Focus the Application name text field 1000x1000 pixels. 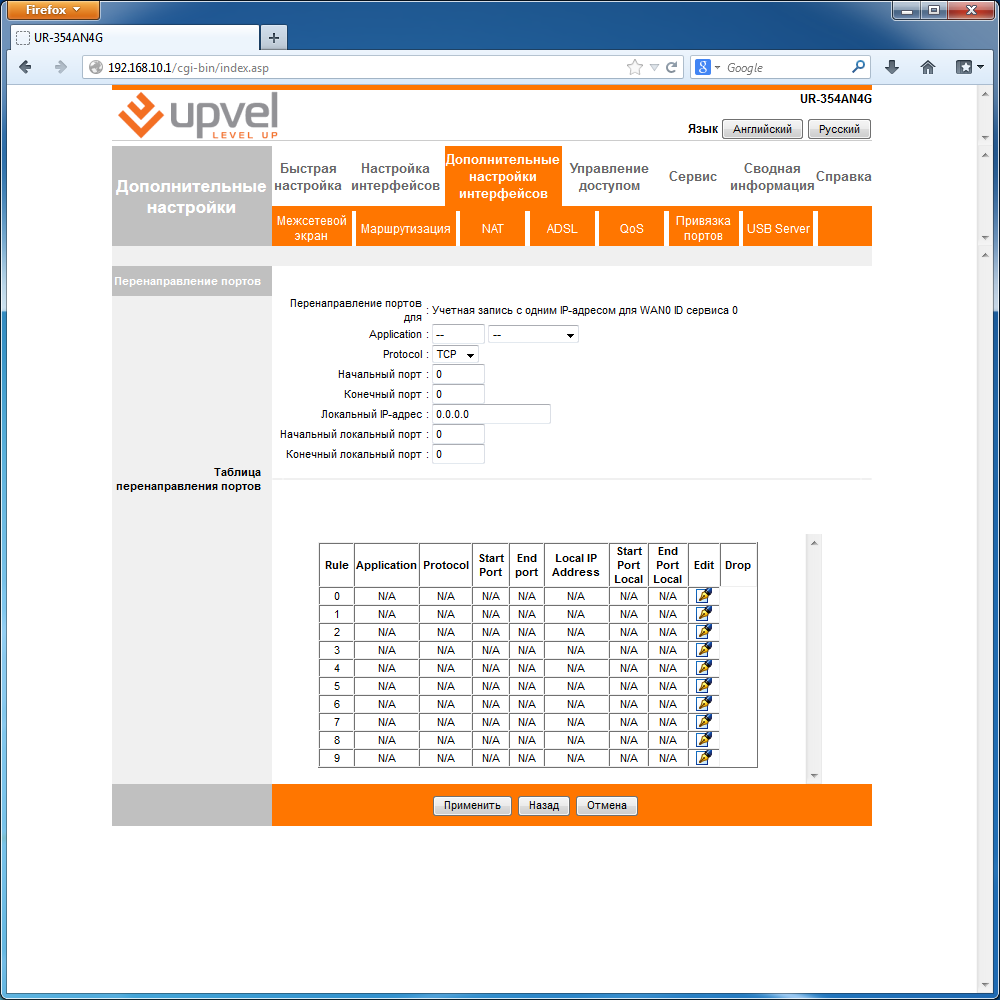(x=458, y=334)
